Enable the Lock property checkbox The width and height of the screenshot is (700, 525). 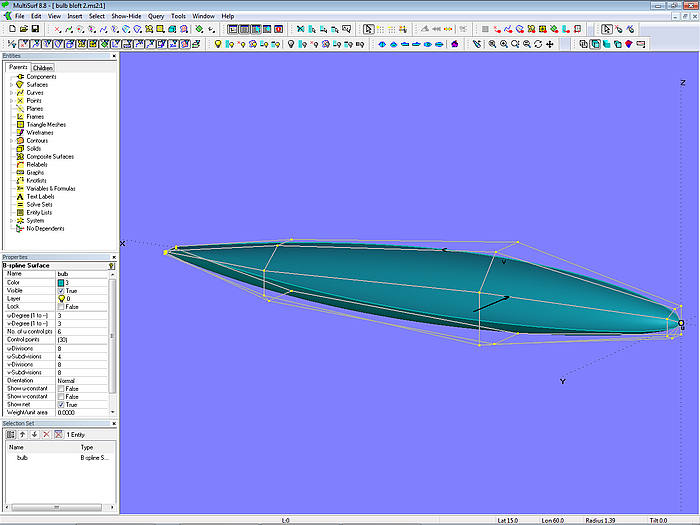click(62, 306)
